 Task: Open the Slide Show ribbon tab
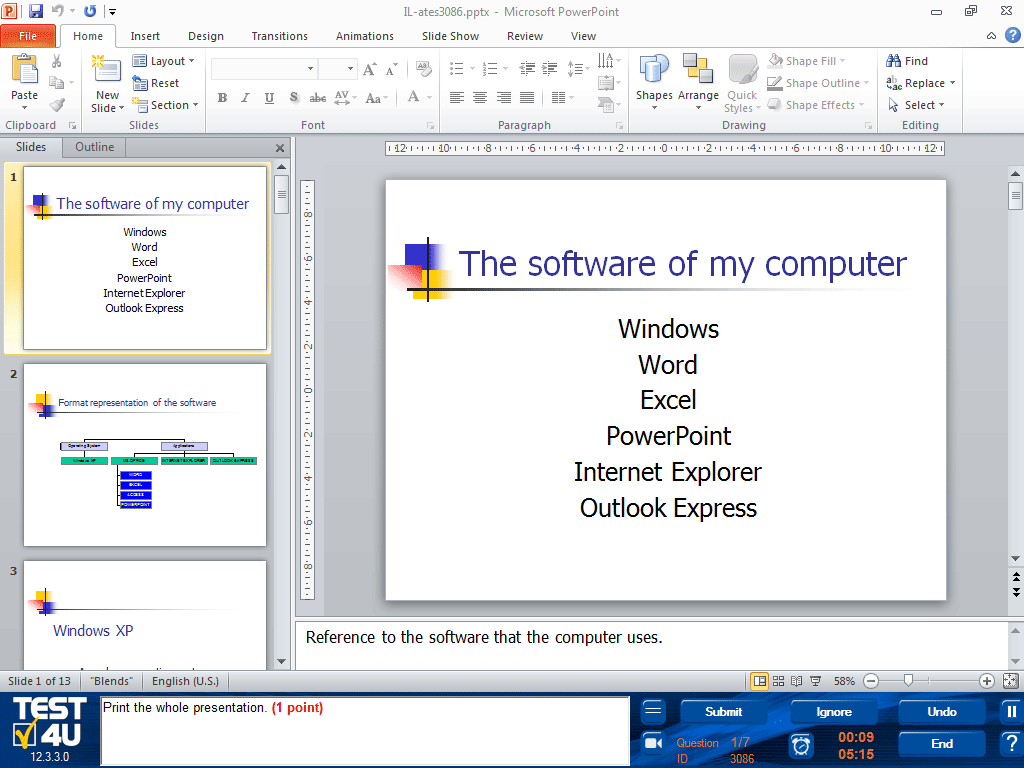pyautogui.click(x=450, y=36)
